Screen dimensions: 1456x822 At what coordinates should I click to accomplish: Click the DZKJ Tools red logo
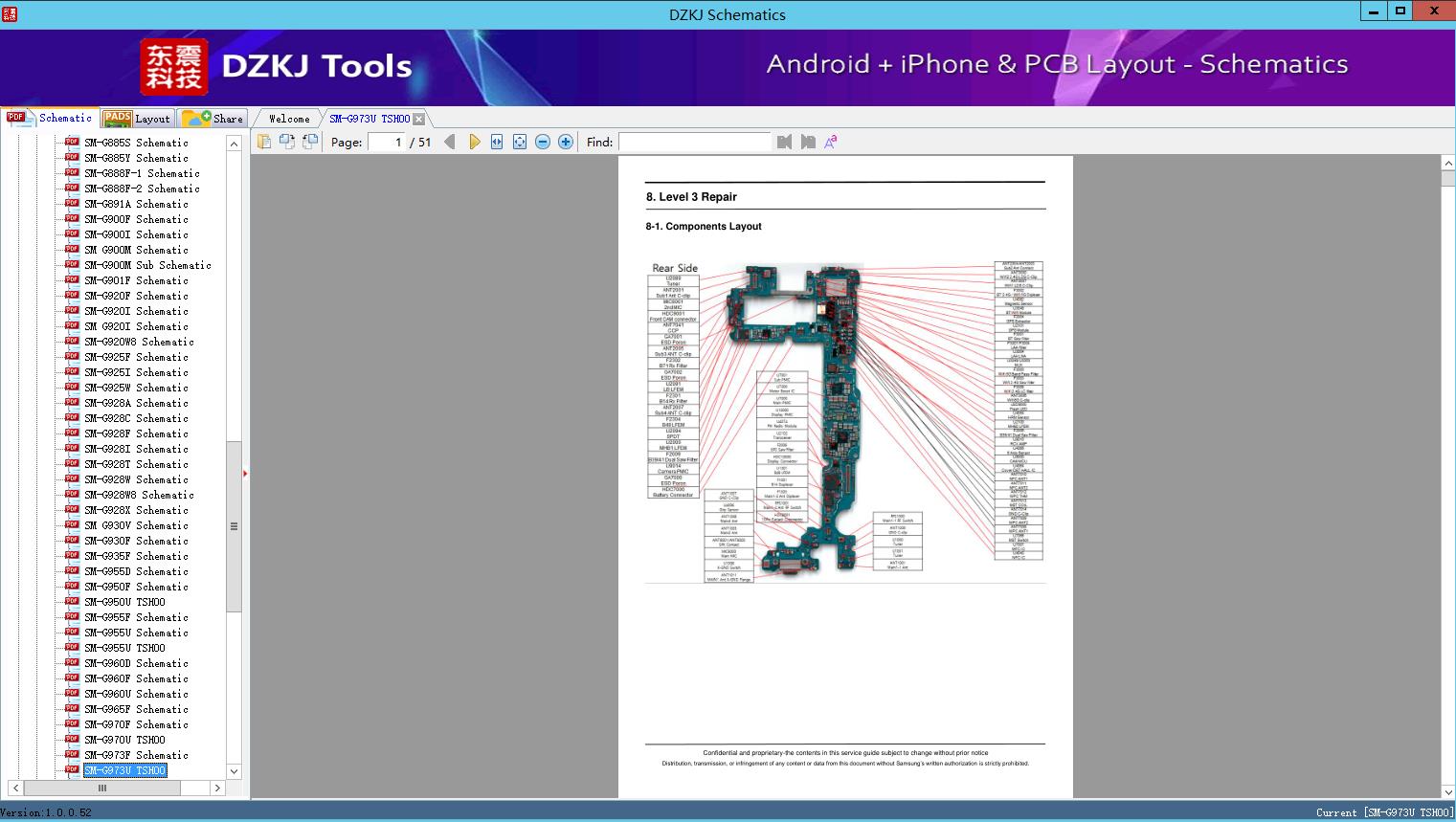point(174,67)
